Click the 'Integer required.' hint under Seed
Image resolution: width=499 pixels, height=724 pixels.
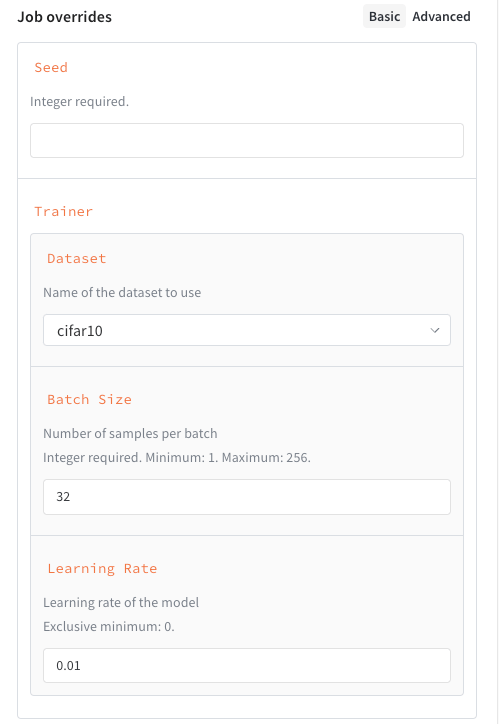(79, 102)
